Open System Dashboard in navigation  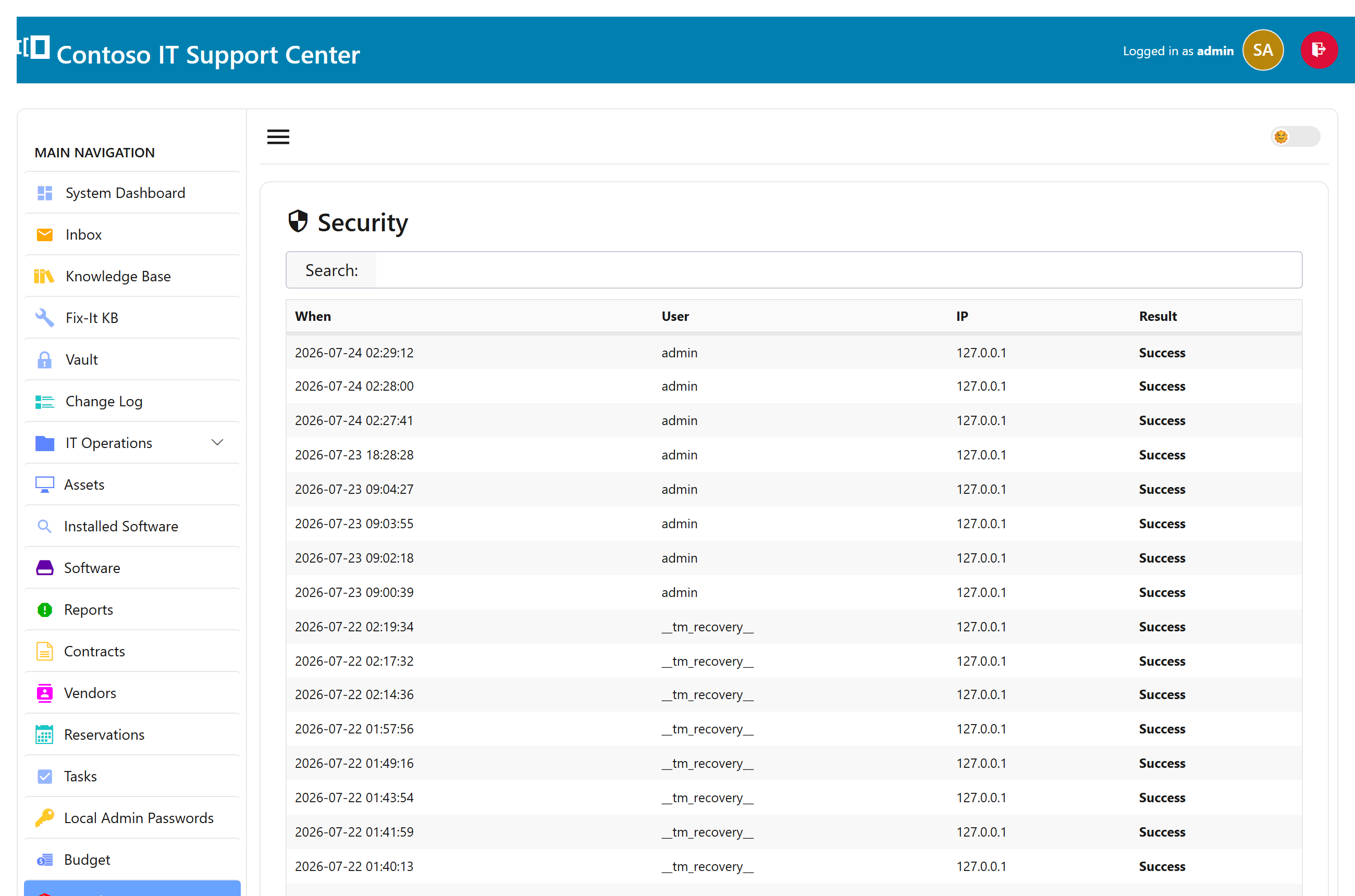pos(132,193)
